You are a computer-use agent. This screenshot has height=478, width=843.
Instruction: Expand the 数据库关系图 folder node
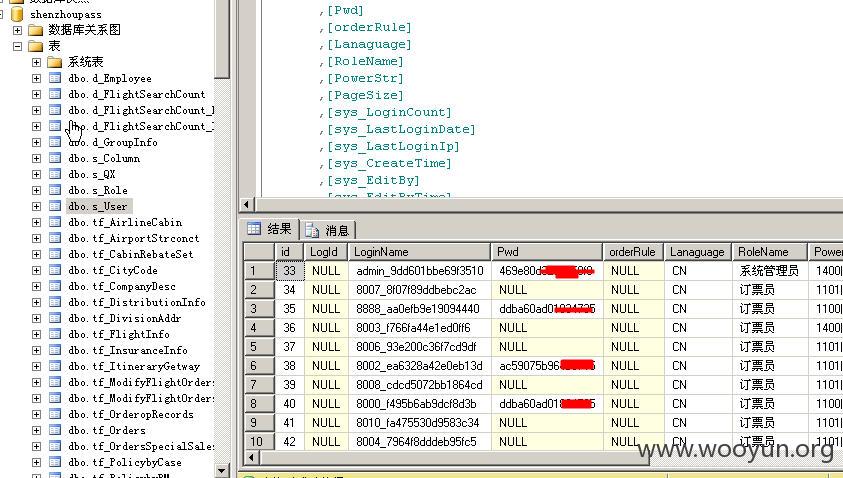coord(18,30)
